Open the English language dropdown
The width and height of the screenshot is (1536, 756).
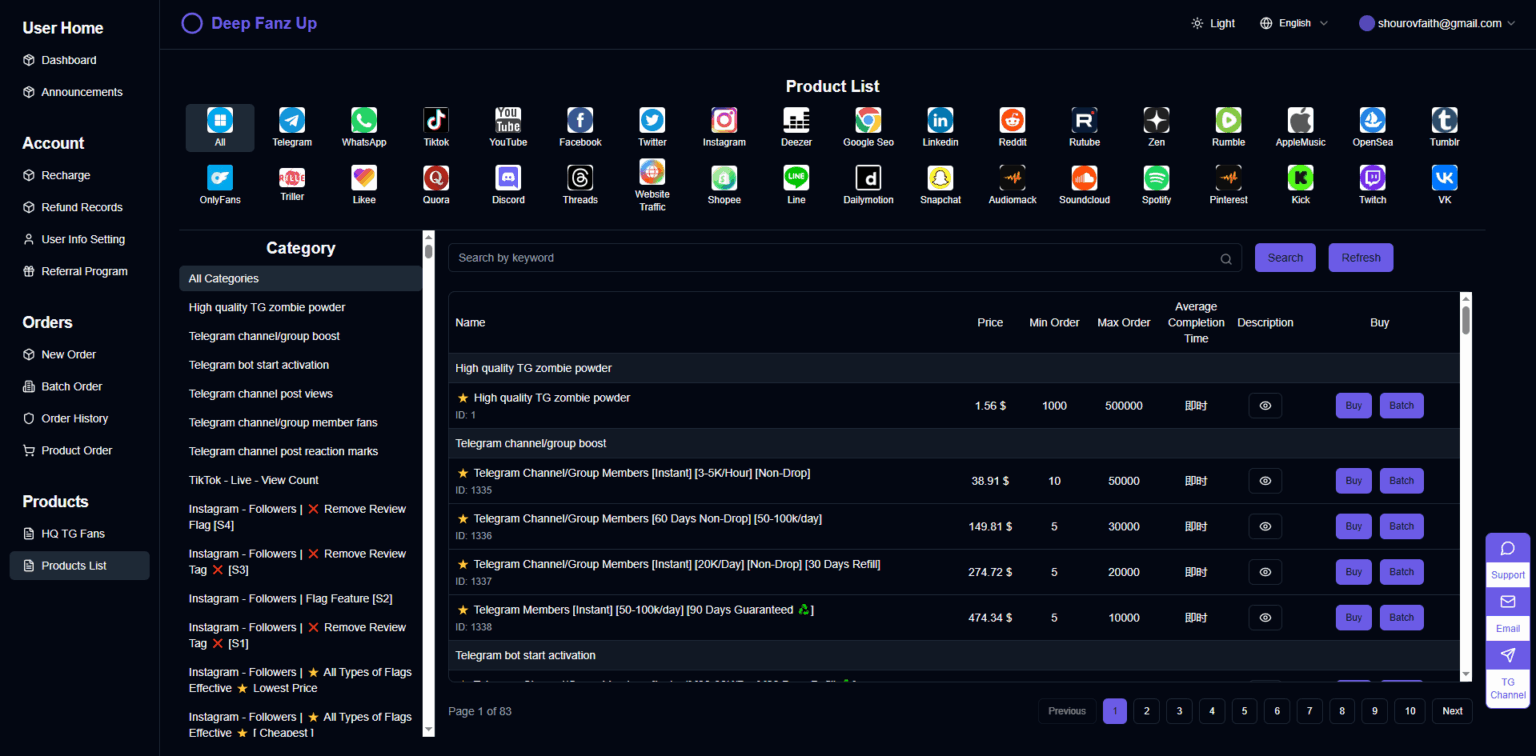pos(1294,23)
